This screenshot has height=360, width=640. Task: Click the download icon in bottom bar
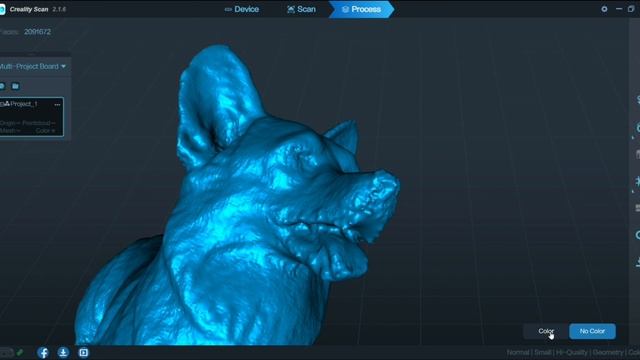click(63, 352)
